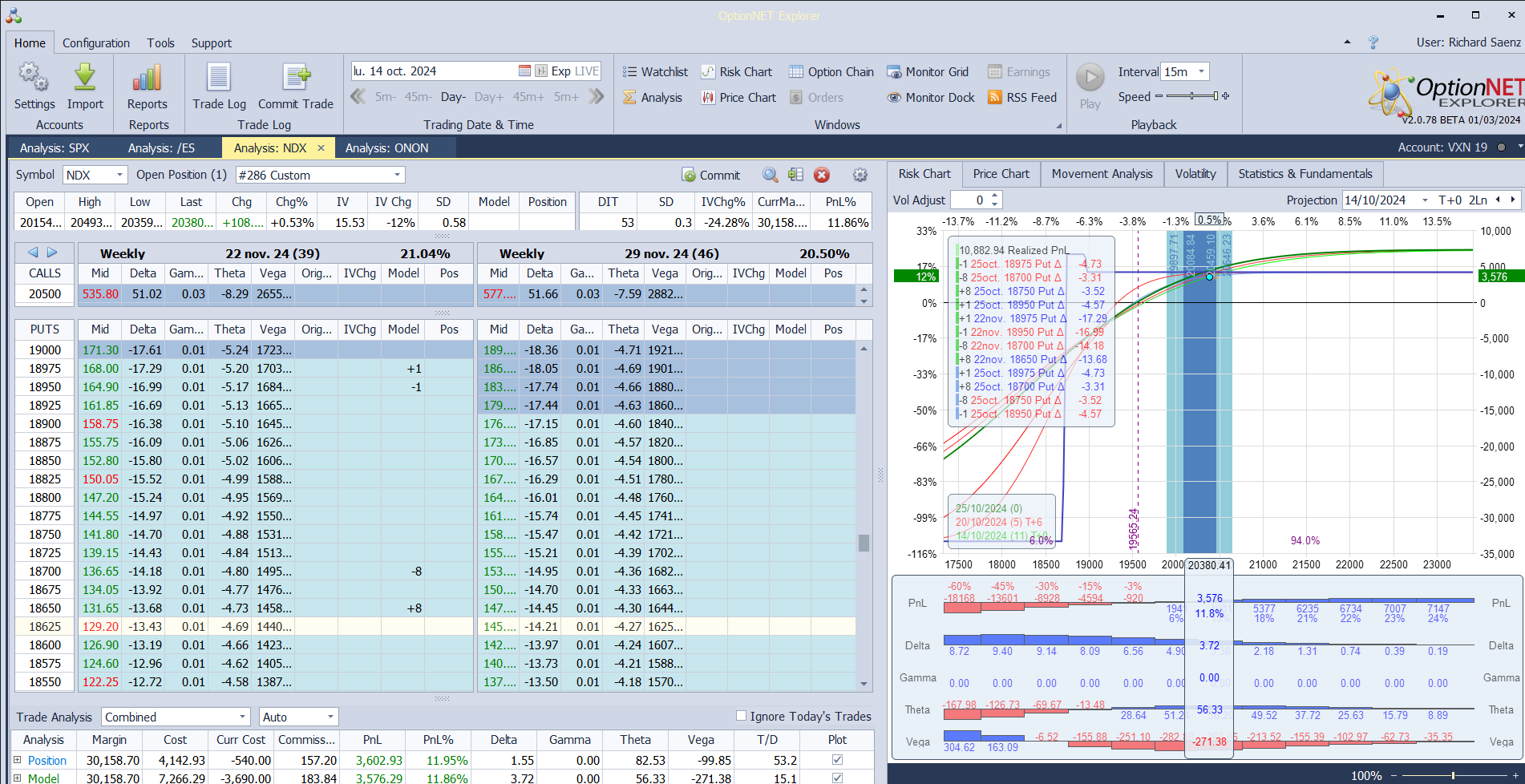1525x784 pixels.
Task: Open the Configuration ribbon tab
Action: pyautogui.click(x=96, y=42)
